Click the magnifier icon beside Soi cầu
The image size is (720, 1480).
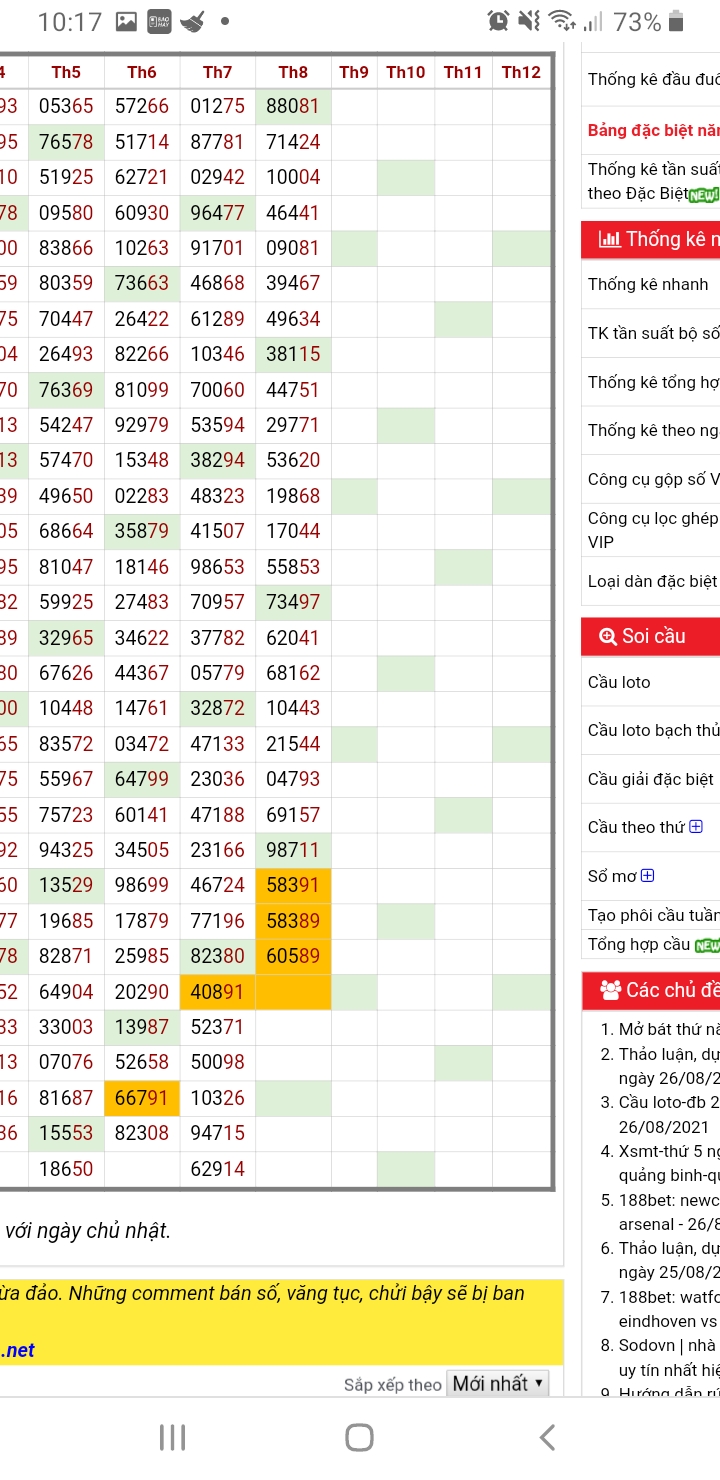click(x=607, y=636)
